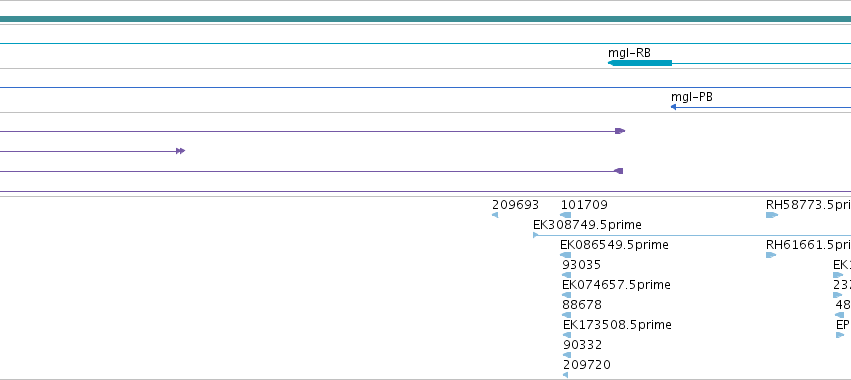
Task: Click the teal chromosome bar at top
Action: coord(426,20)
